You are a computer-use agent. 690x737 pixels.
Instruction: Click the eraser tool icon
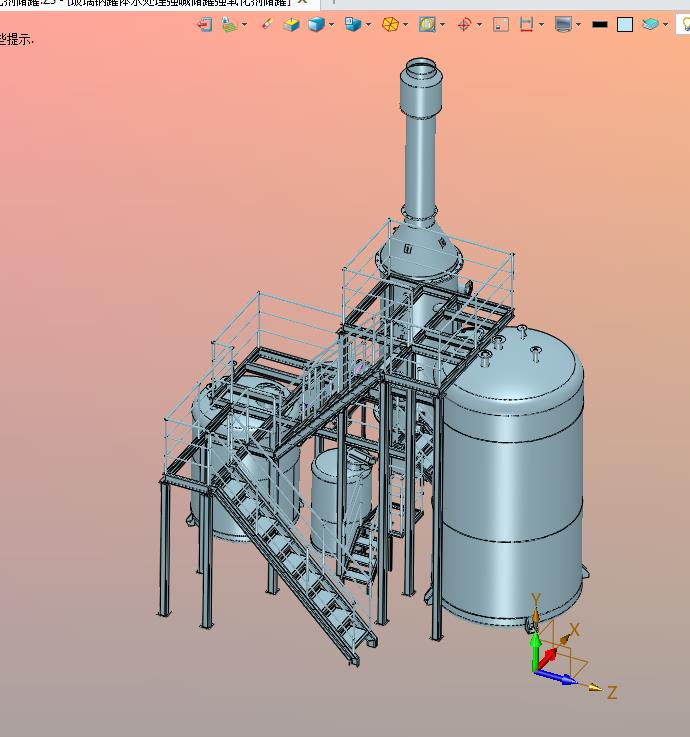pyautogui.click(x=267, y=24)
